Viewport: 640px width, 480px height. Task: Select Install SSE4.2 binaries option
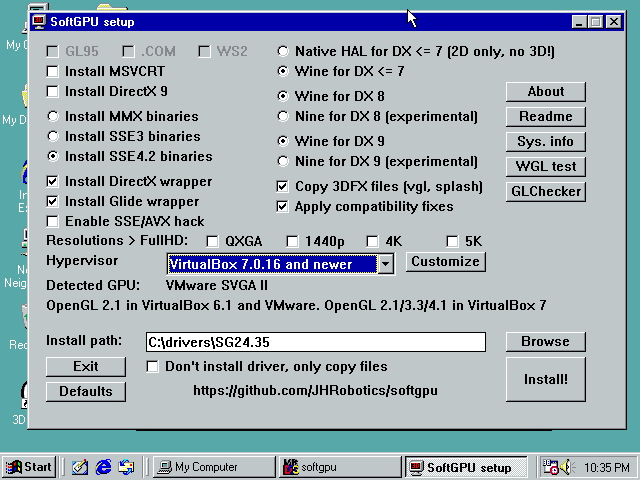pos(53,156)
